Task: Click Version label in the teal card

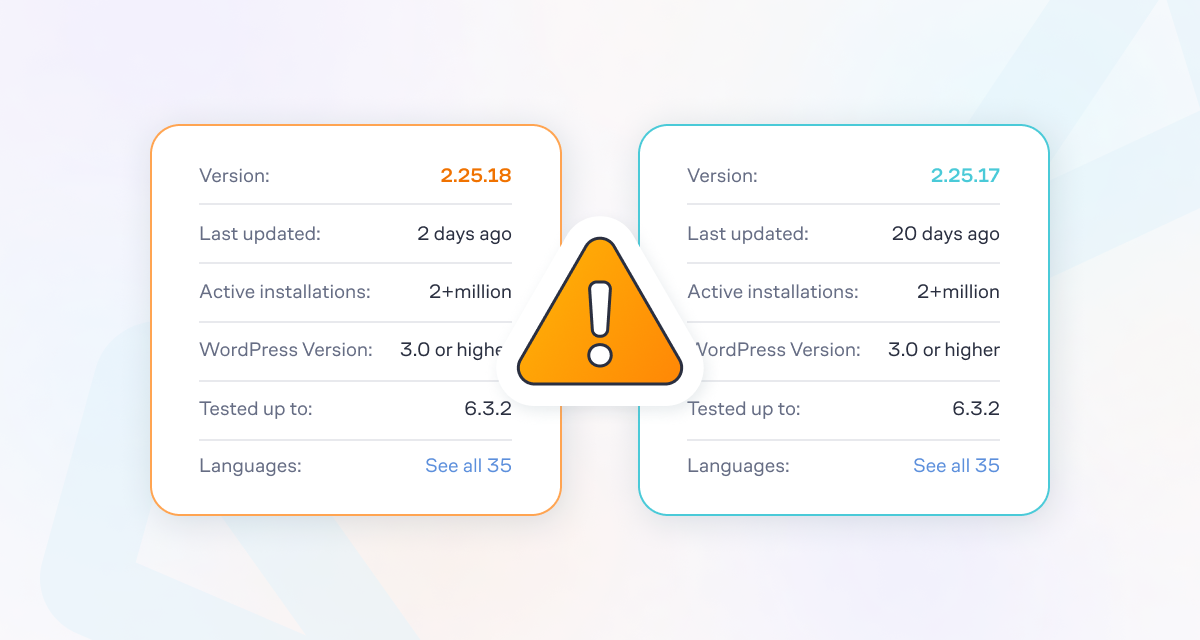Action: pyautogui.click(x=723, y=176)
